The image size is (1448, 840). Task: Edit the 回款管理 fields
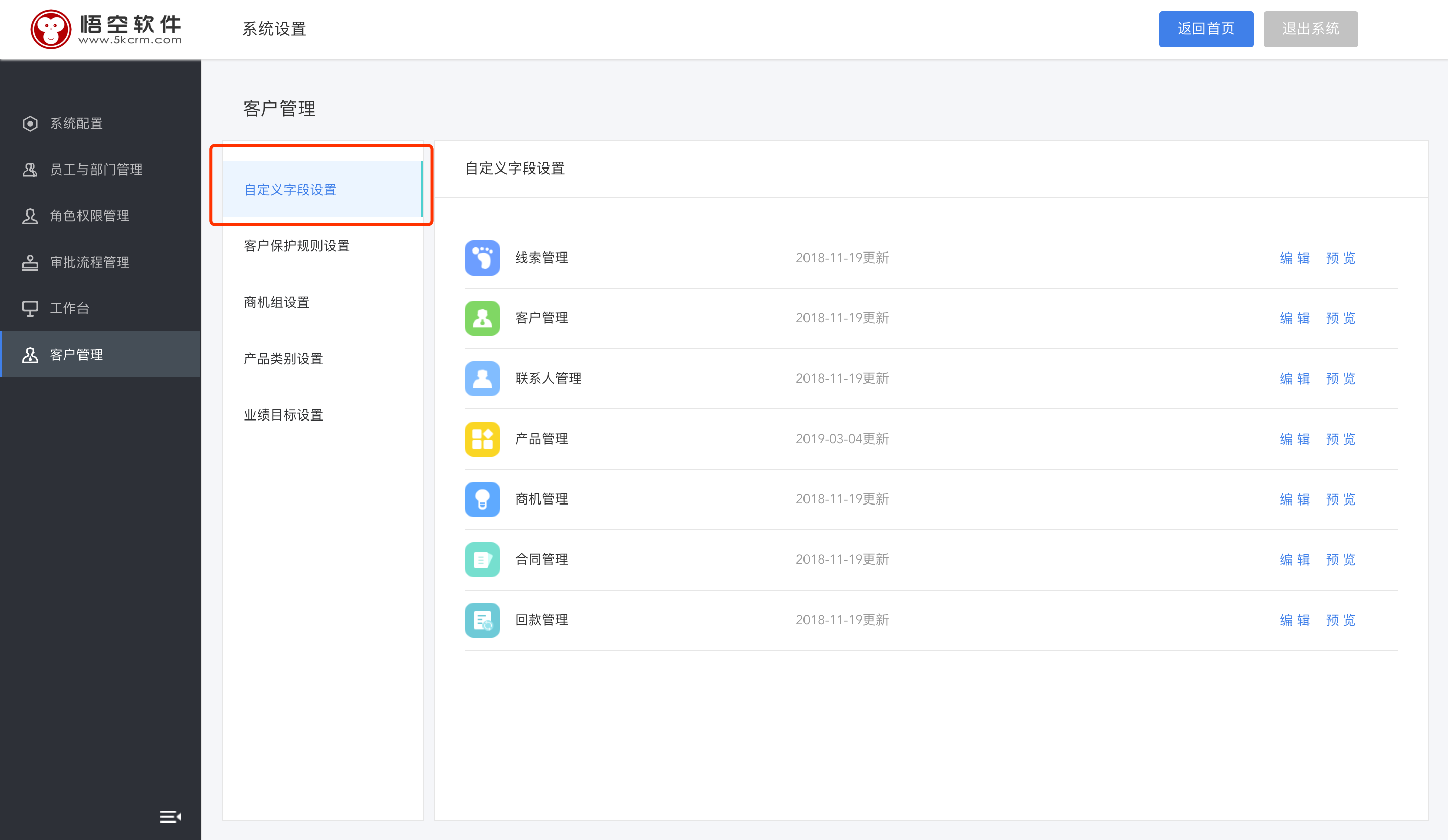(1295, 620)
